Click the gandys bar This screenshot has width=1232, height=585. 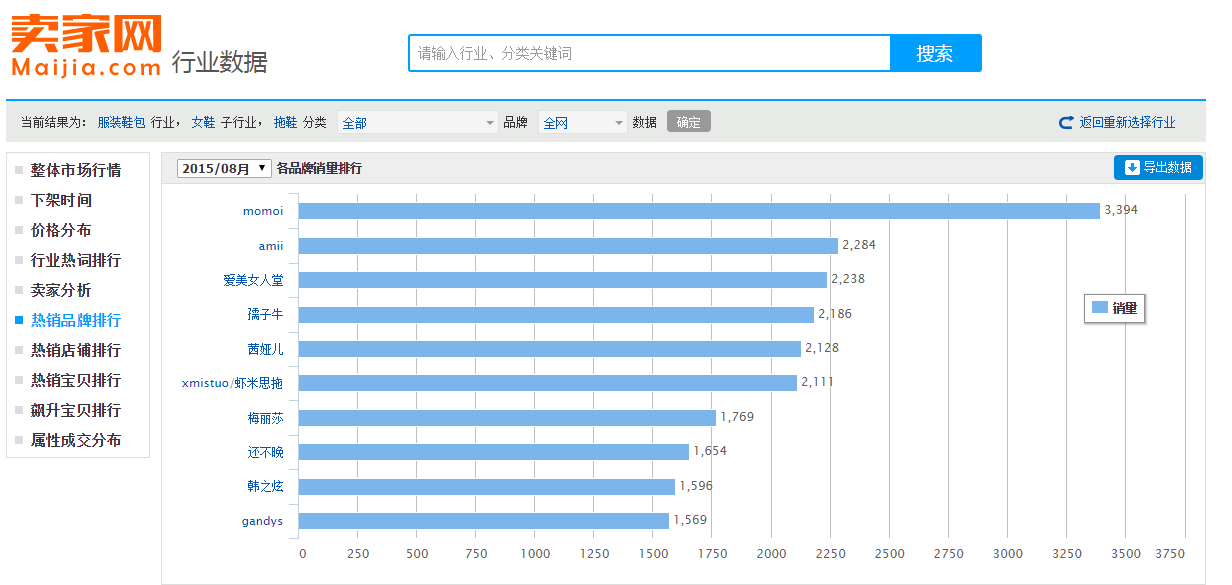point(484,521)
